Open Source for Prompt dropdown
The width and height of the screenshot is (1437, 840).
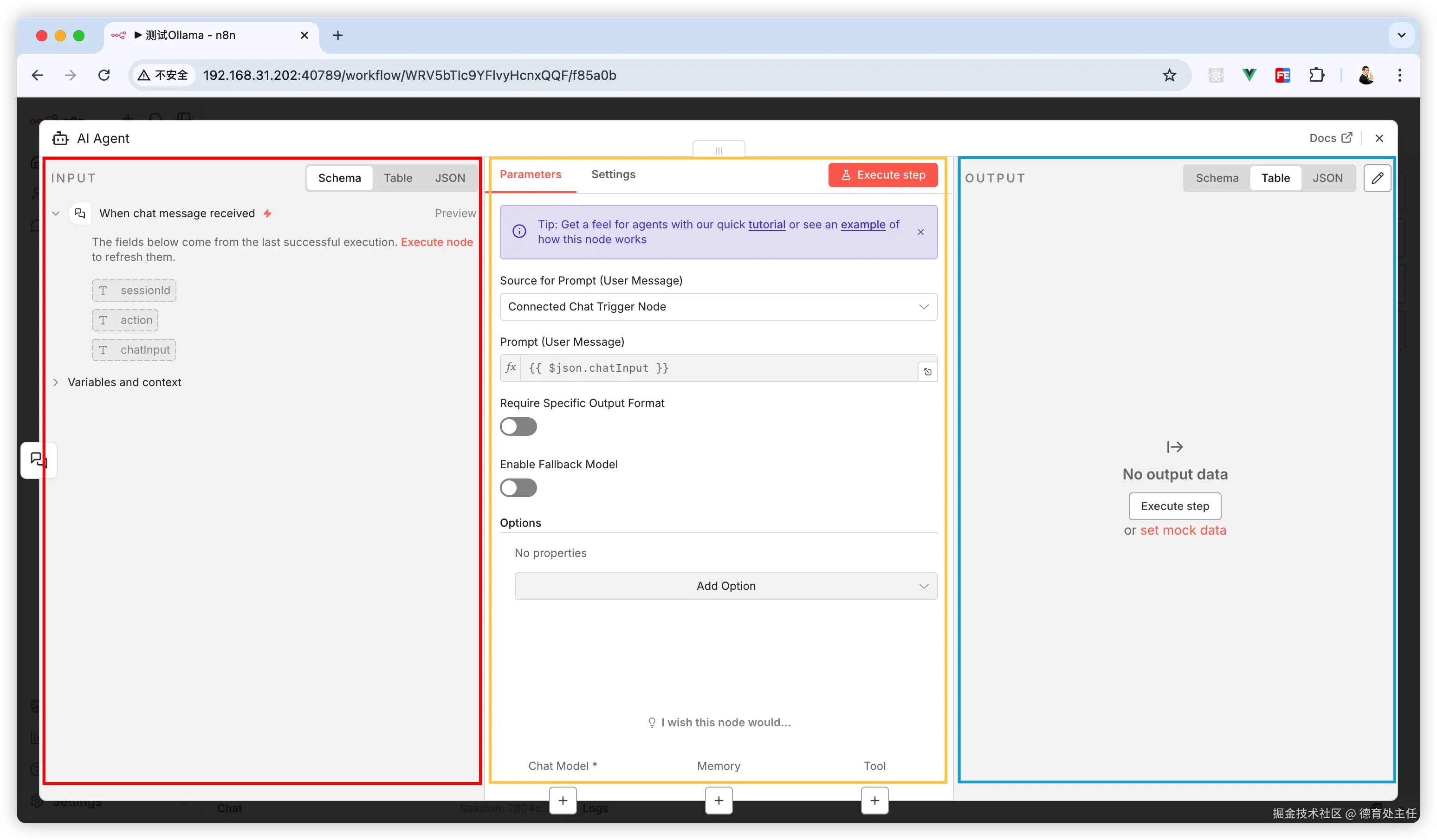pos(718,307)
